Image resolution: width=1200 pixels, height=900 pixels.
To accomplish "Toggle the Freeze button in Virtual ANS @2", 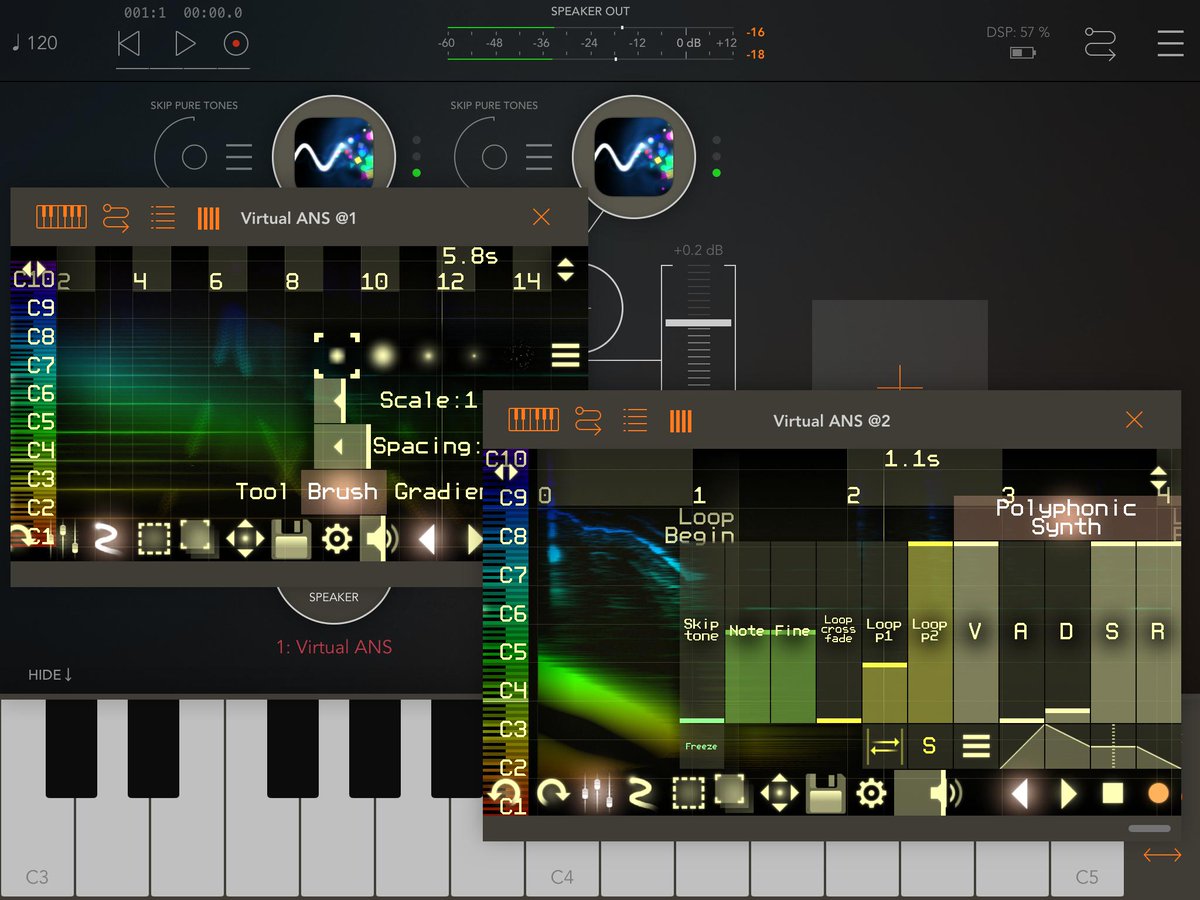I will point(701,746).
